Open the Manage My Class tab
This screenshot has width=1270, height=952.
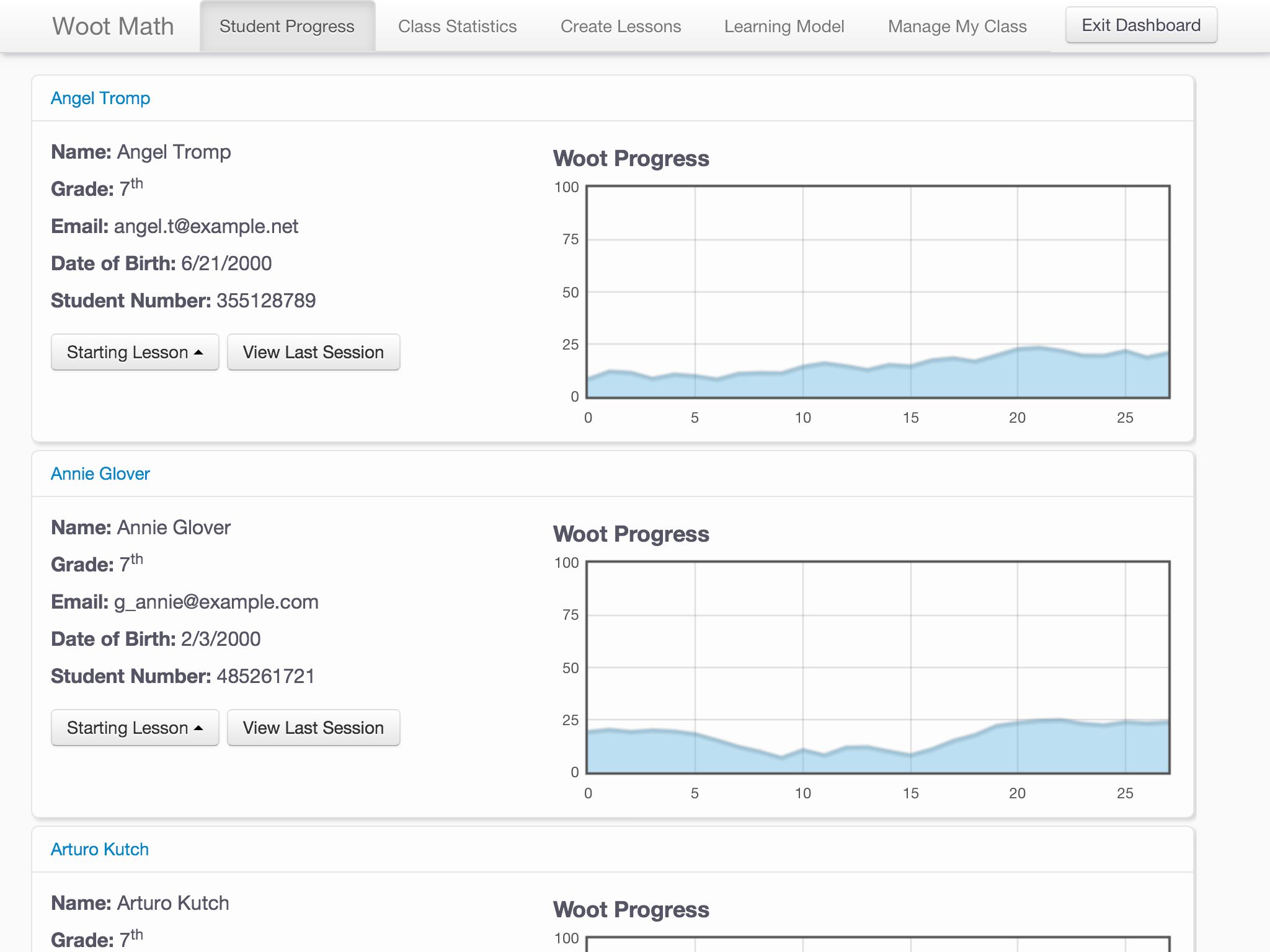click(957, 26)
